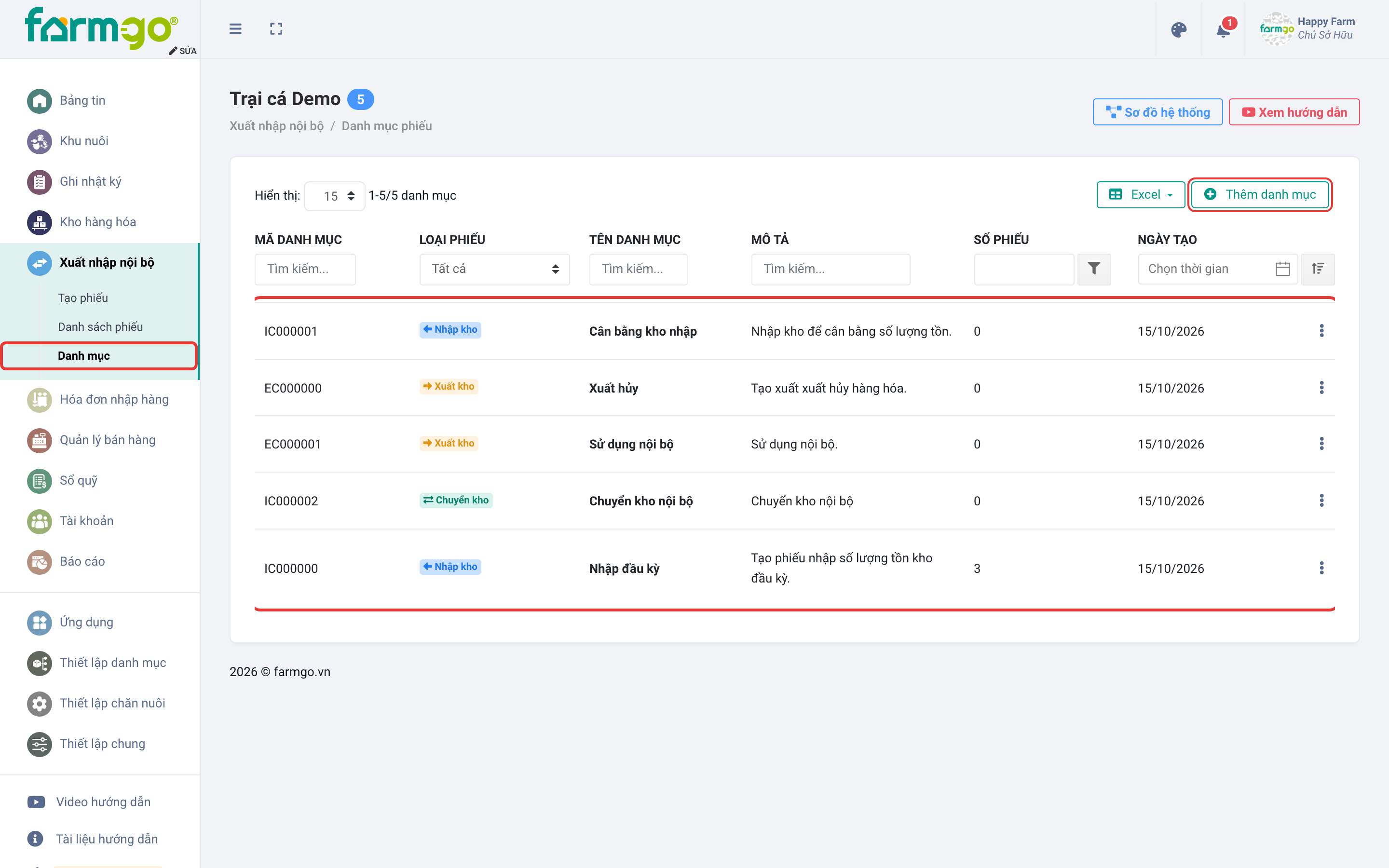Open the calendar icon in Ngày tạo

(1283, 269)
